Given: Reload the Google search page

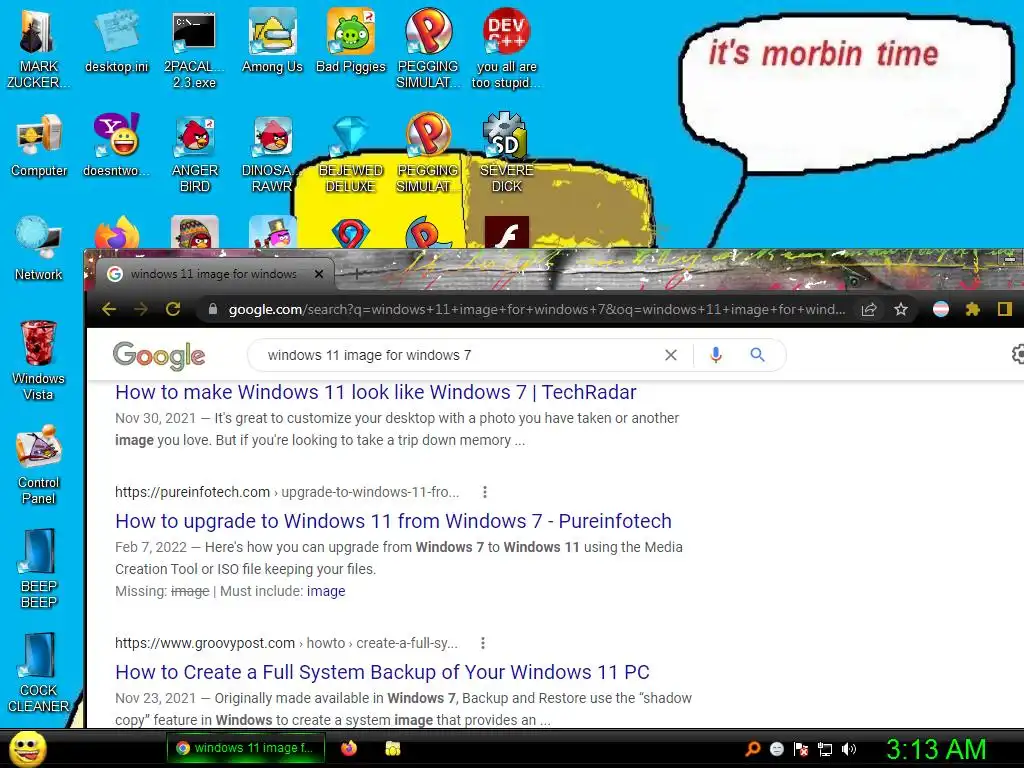Looking at the screenshot, I should (x=173, y=309).
